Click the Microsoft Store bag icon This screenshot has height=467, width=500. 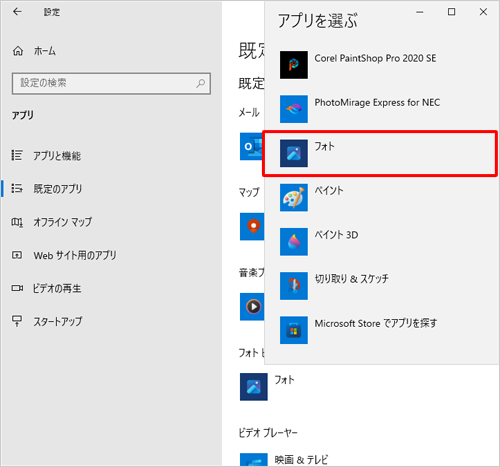[294, 330]
